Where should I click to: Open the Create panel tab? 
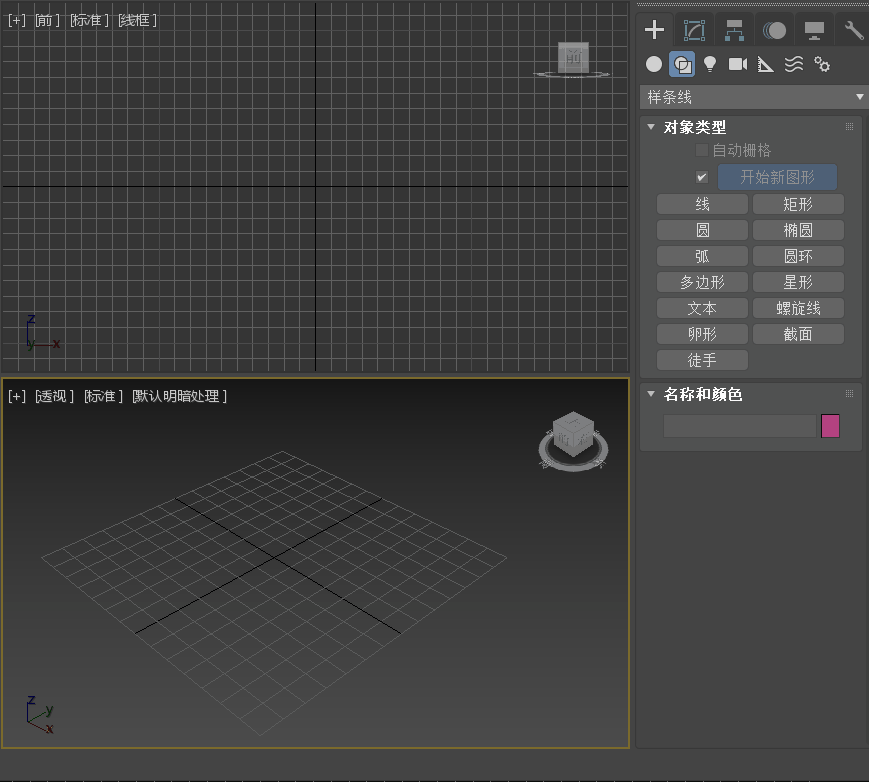654,29
